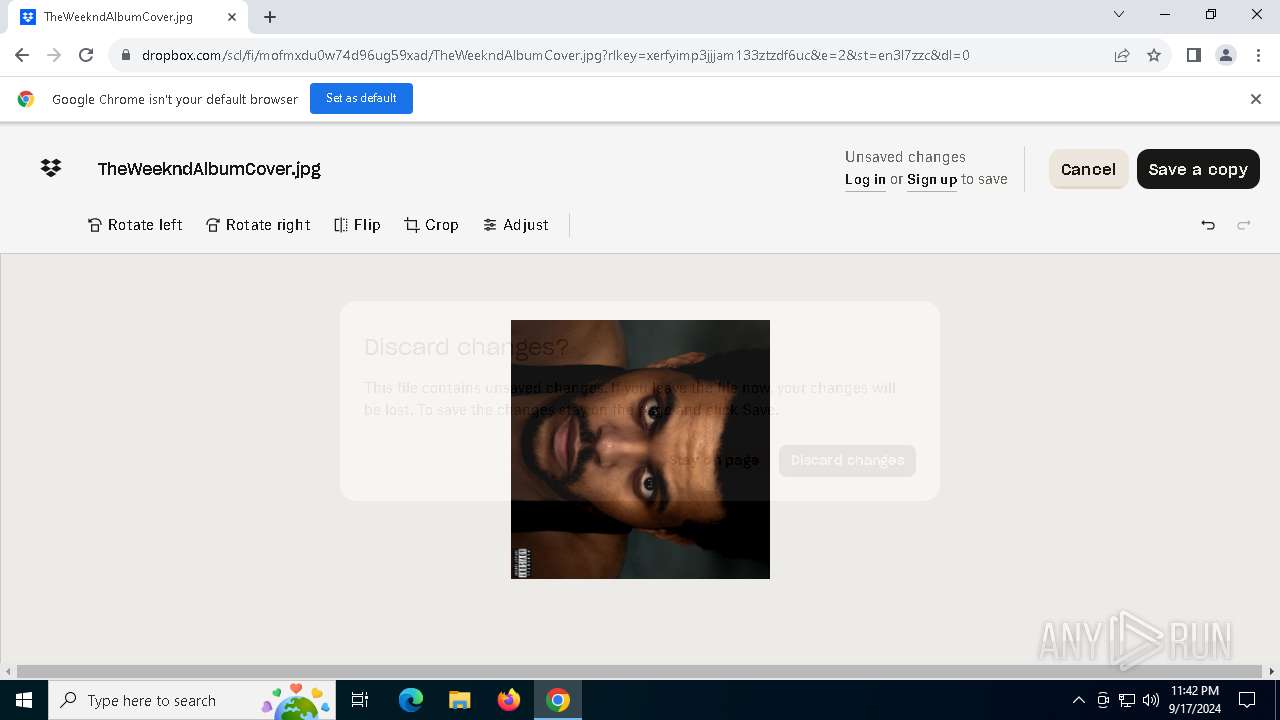The width and height of the screenshot is (1280, 720).
Task: Click the scroll right arrow
Action: point(1272,671)
